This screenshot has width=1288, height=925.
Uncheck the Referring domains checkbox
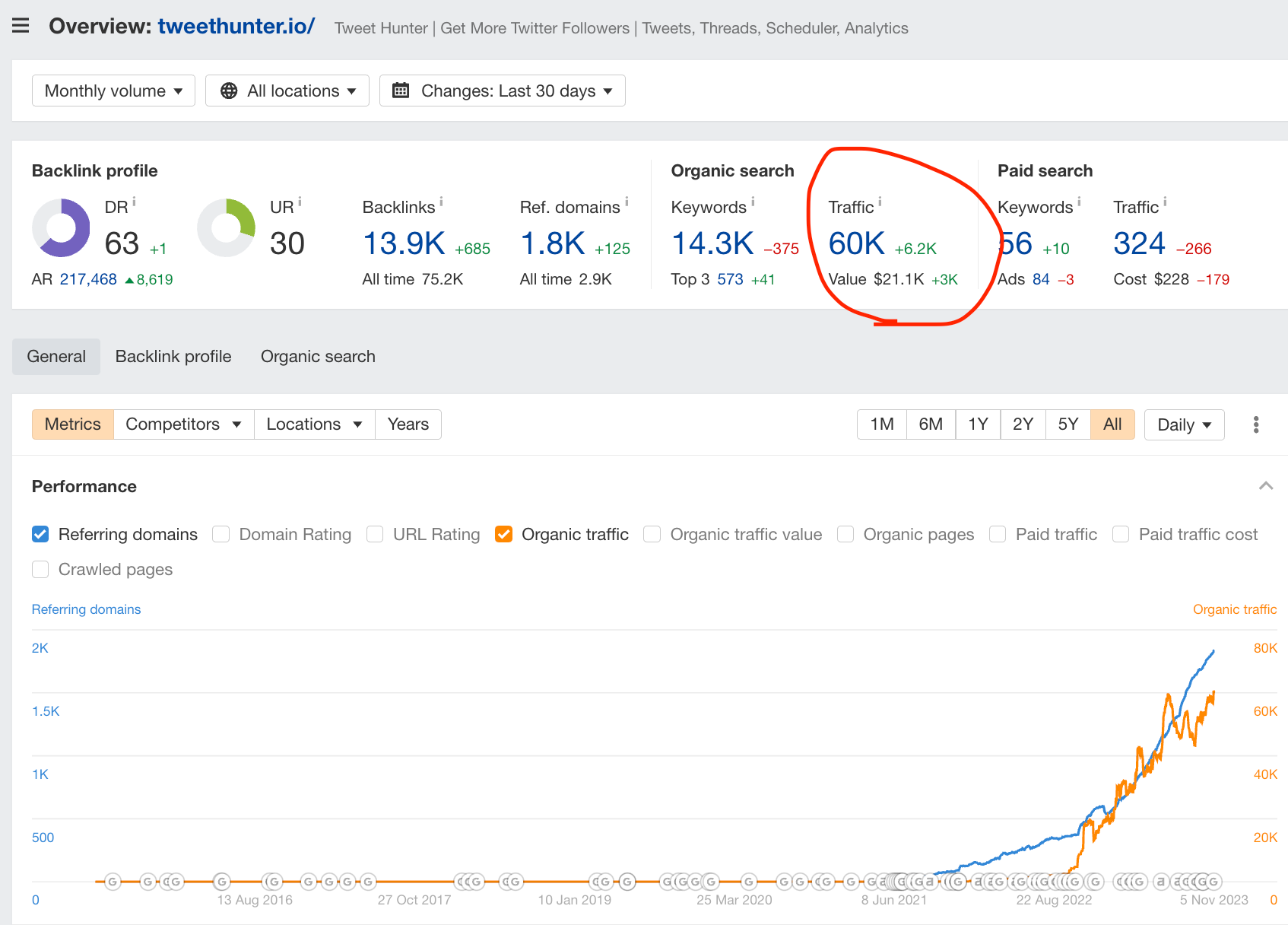[40, 534]
